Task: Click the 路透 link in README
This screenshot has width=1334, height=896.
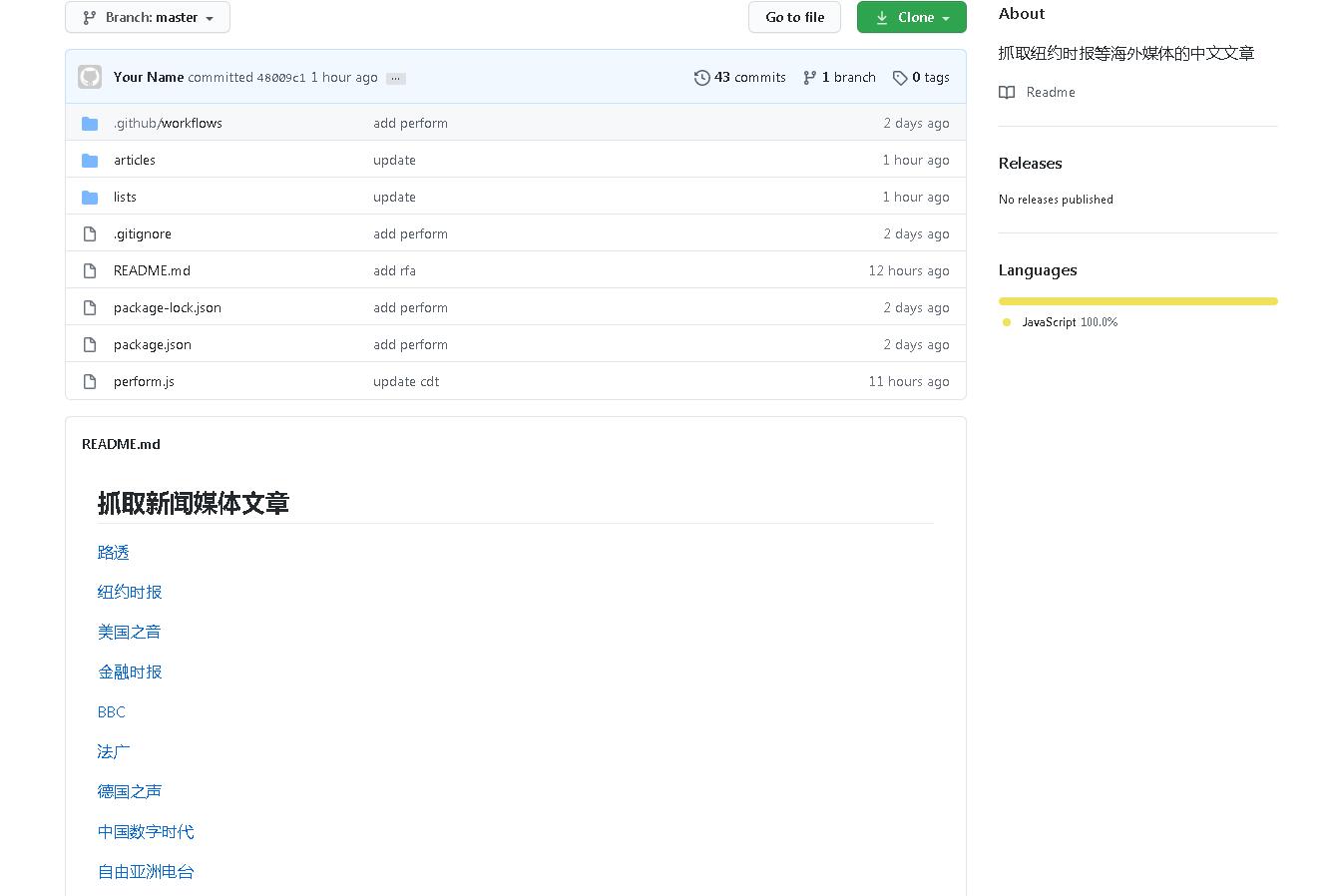Action: (114, 552)
